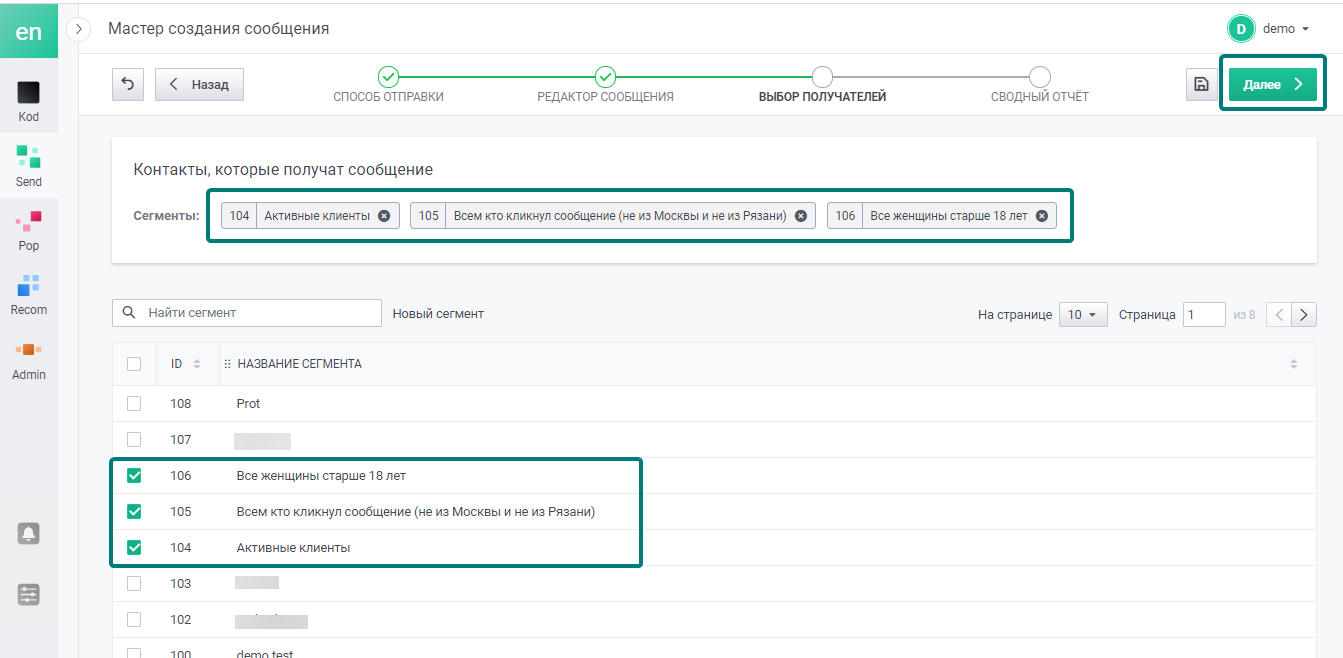Click the Страница number field
This screenshot has width=1343, height=658.
1204,315
